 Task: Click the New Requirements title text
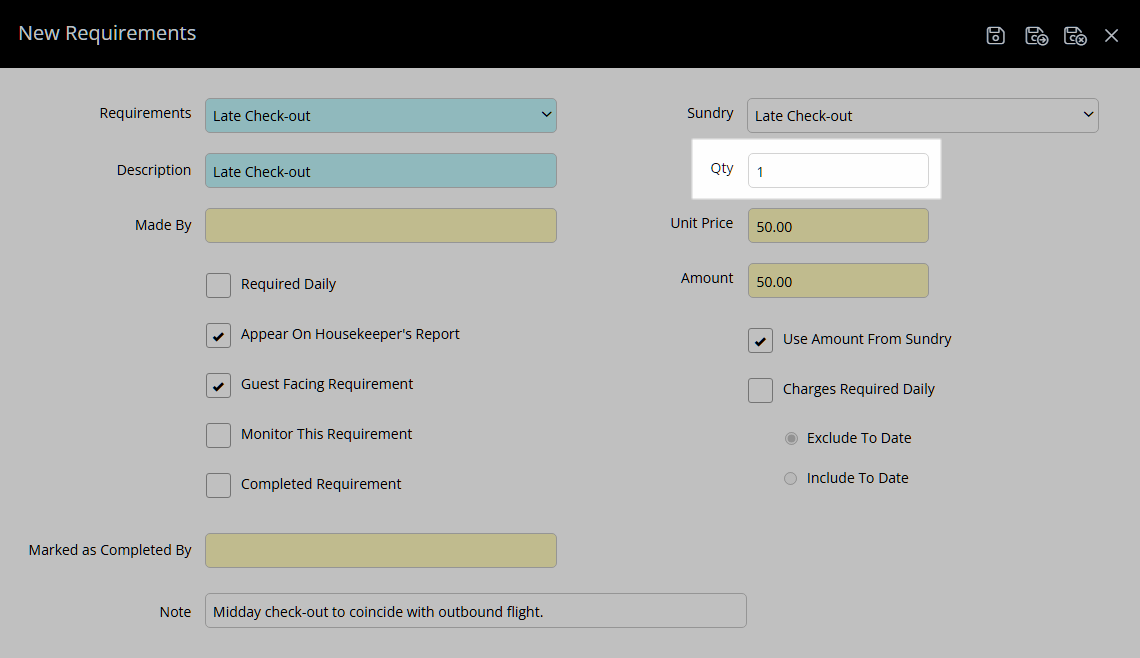click(107, 33)
